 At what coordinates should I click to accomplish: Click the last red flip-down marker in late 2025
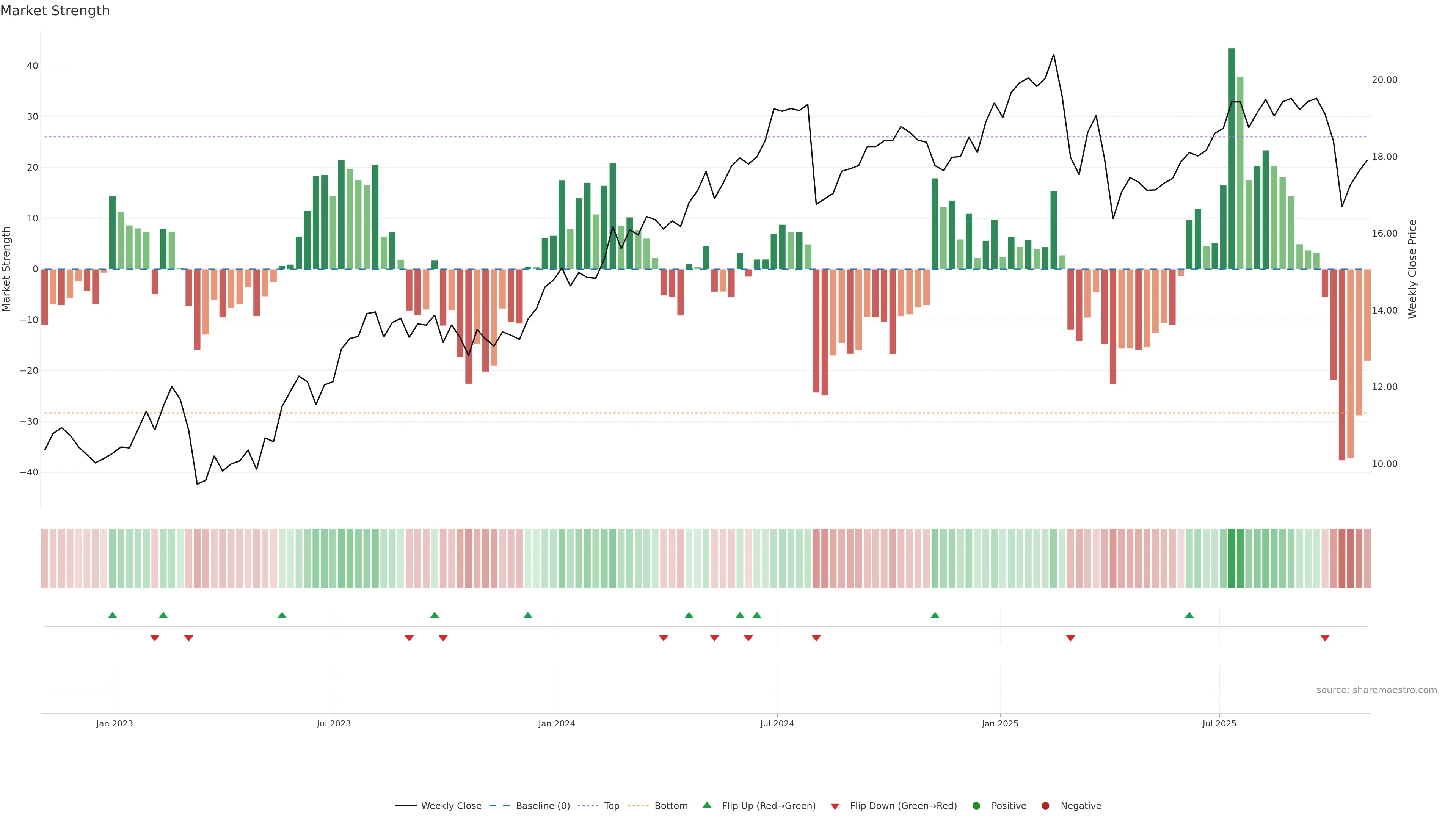click(x=1325, y=638)
